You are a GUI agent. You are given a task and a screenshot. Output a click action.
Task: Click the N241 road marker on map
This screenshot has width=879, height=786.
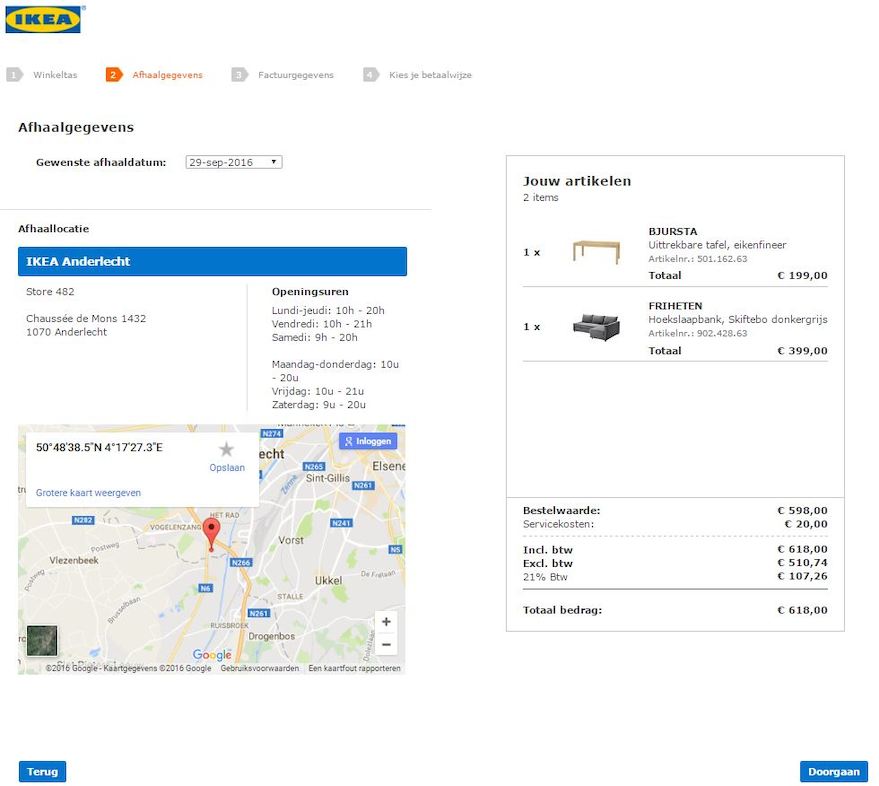pyautogui.click(x=341, y=523)
